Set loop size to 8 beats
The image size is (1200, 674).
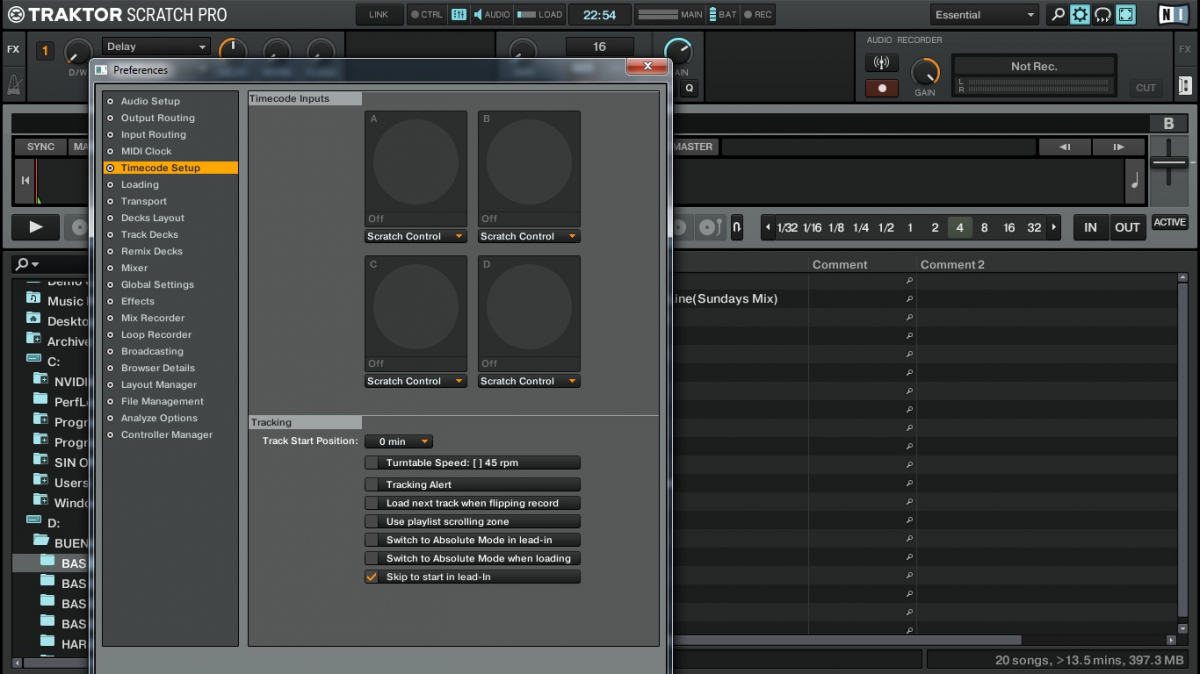(984, 227)
